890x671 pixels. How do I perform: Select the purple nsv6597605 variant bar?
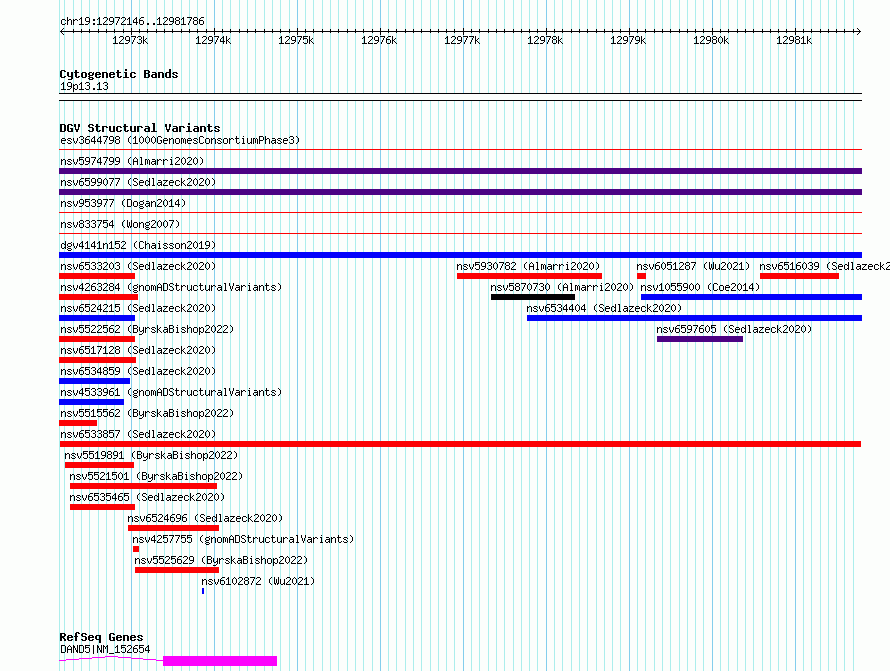[700, 339]
